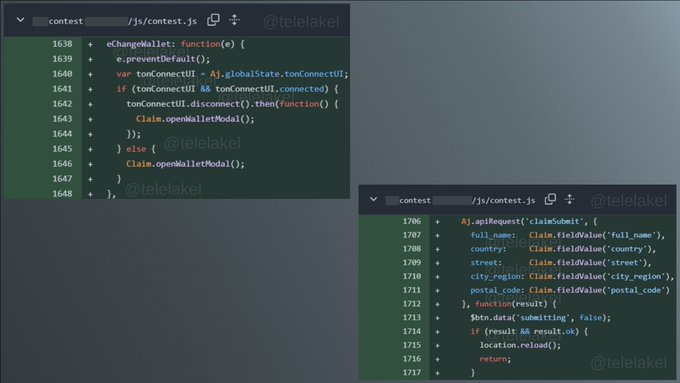The height and width of the screenshot is (383, 680).
Task: Click the country field code line
Action: click(563, 249)
